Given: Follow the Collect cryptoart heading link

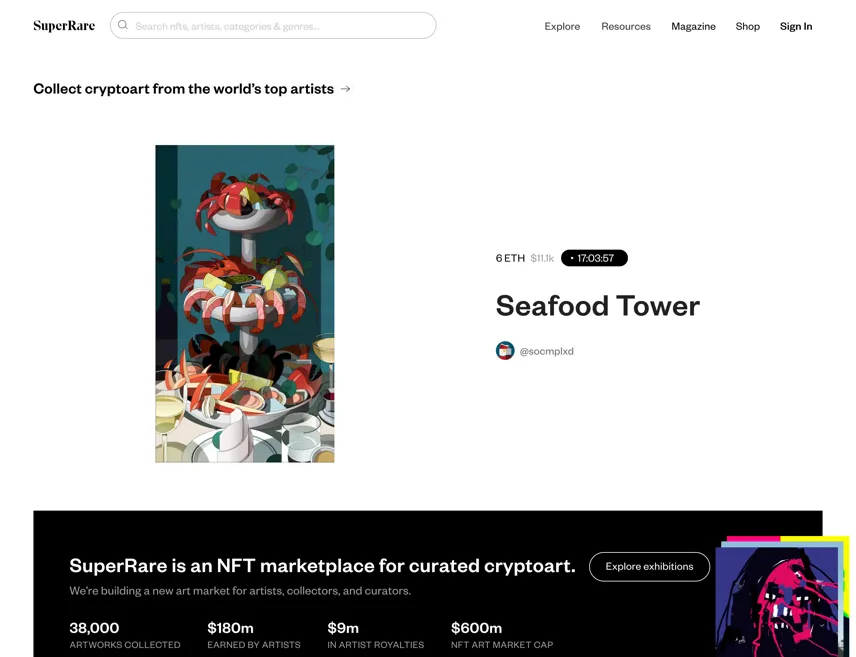Looking at the screenshot, I should (183, 88).
